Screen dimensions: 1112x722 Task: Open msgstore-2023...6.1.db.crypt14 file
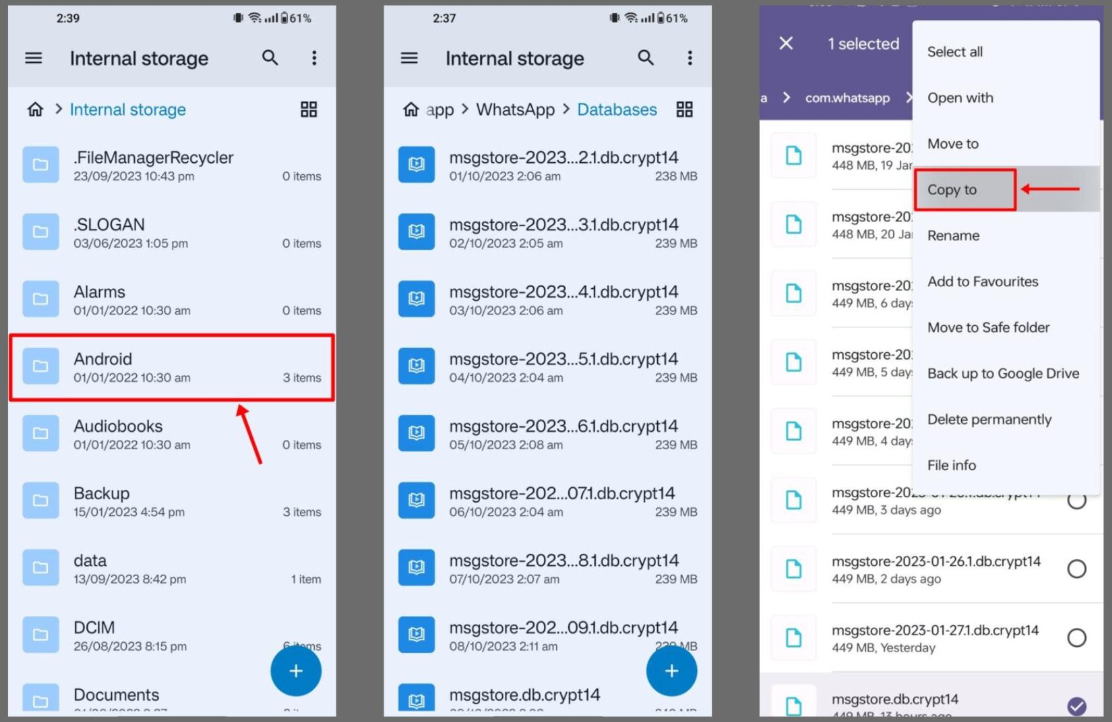click(x=547, y=434)
